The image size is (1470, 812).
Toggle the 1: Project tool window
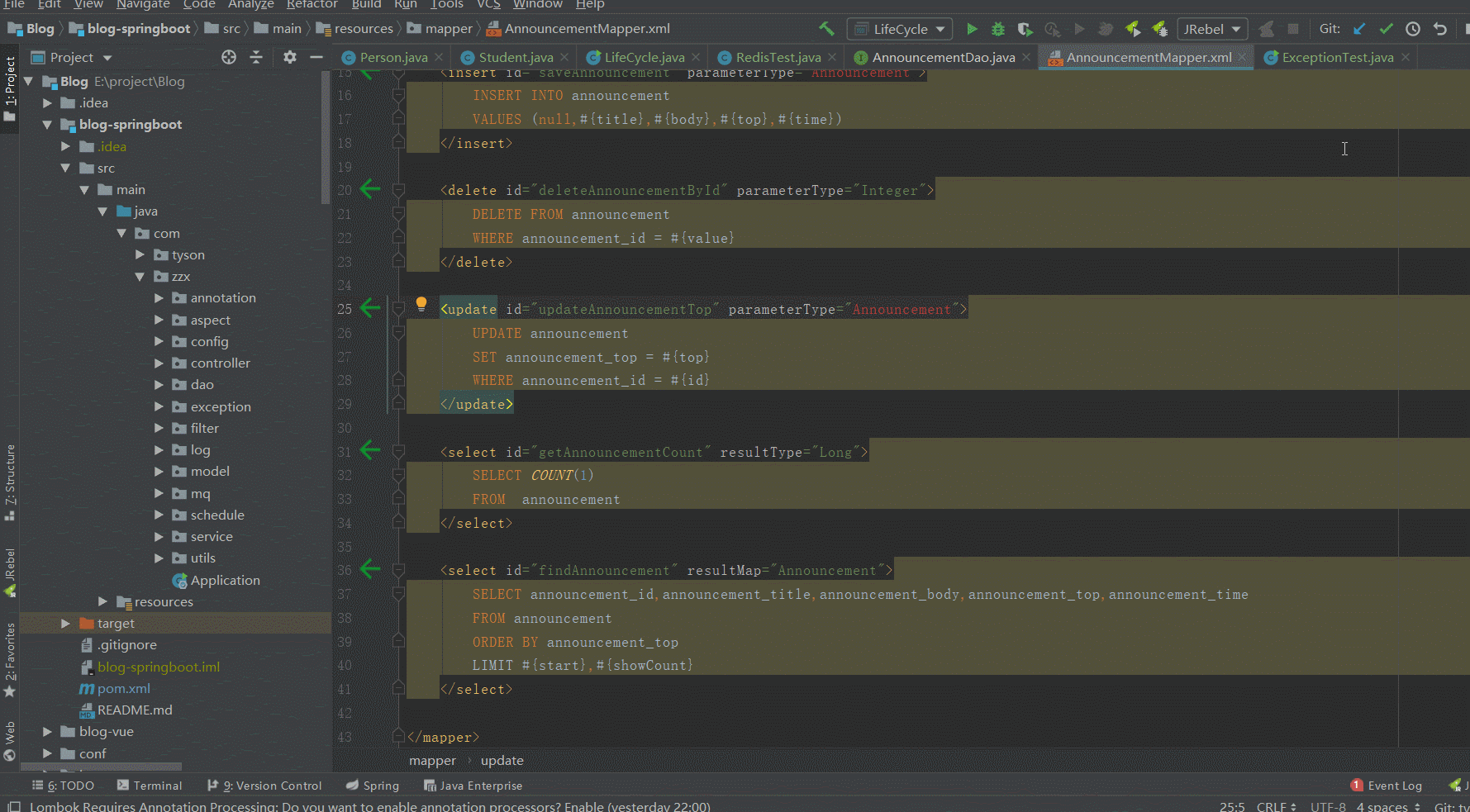pyautogui.click(x=10, y=88)
